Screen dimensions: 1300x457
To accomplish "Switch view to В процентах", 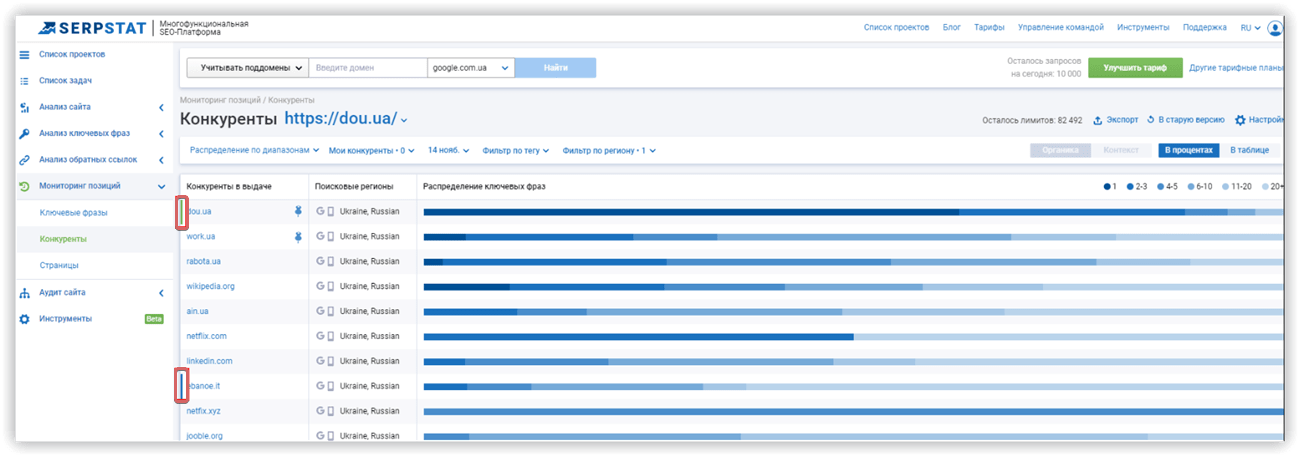I will point(1189,150).
